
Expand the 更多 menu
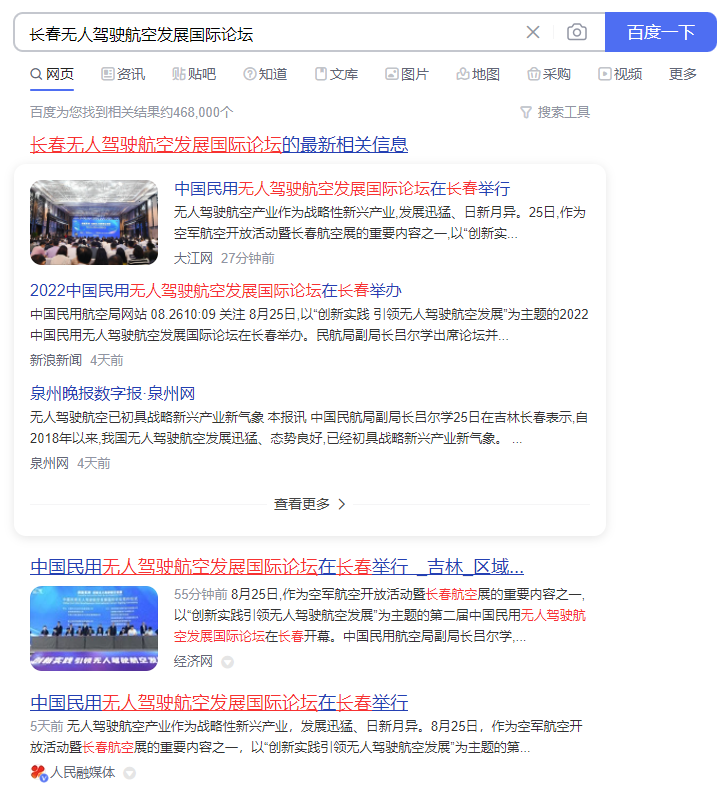pyautogui.click(x=683, y=75)
